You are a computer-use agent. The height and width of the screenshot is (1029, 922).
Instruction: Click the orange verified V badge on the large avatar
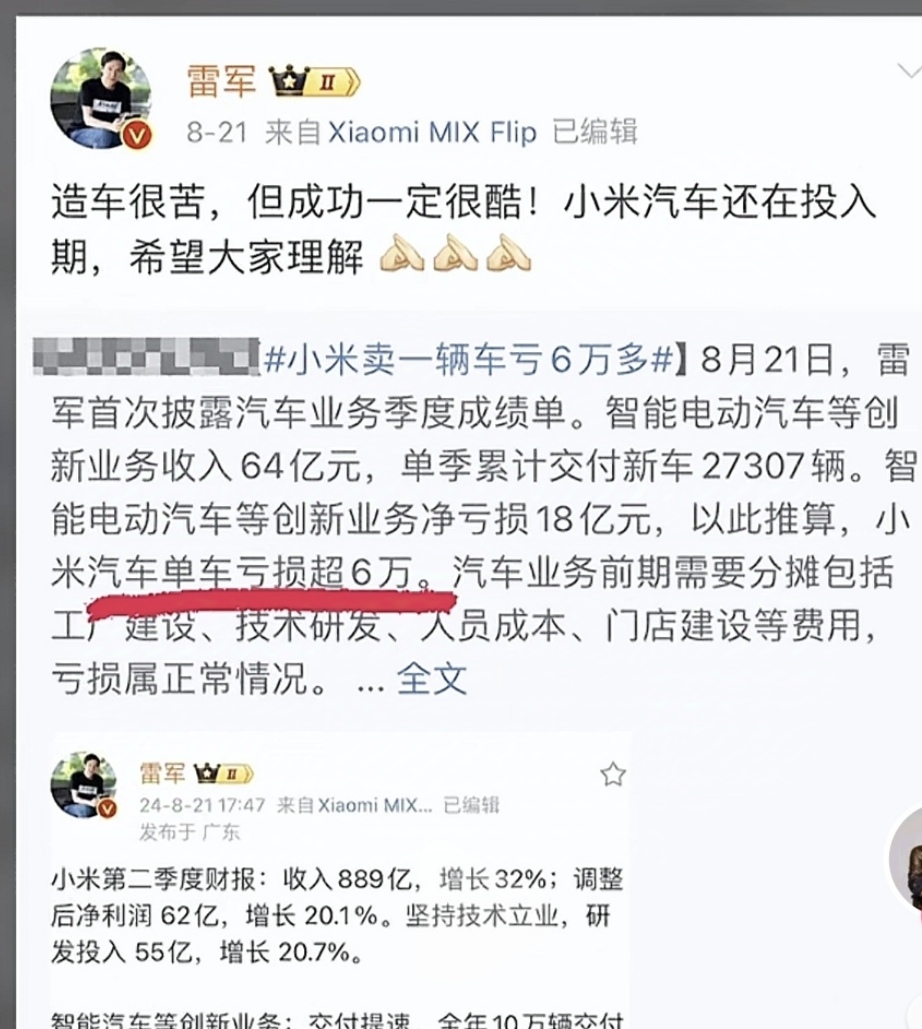137,136
